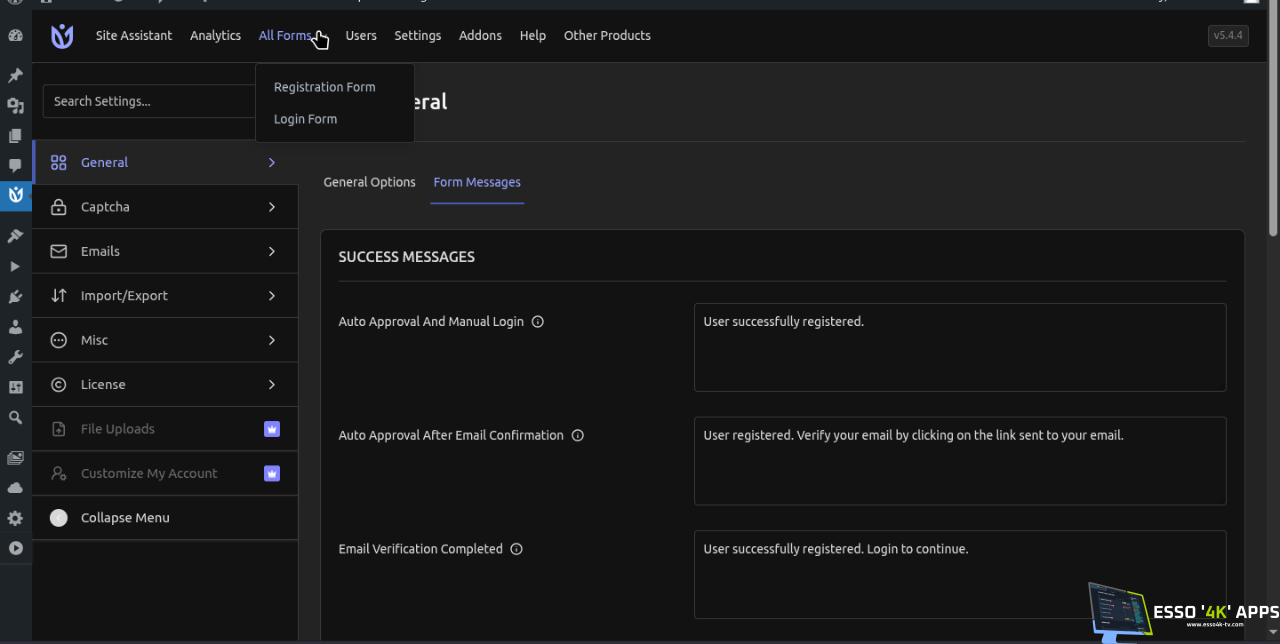Click the crown badge on Customize My Account

tap(272, 474)
